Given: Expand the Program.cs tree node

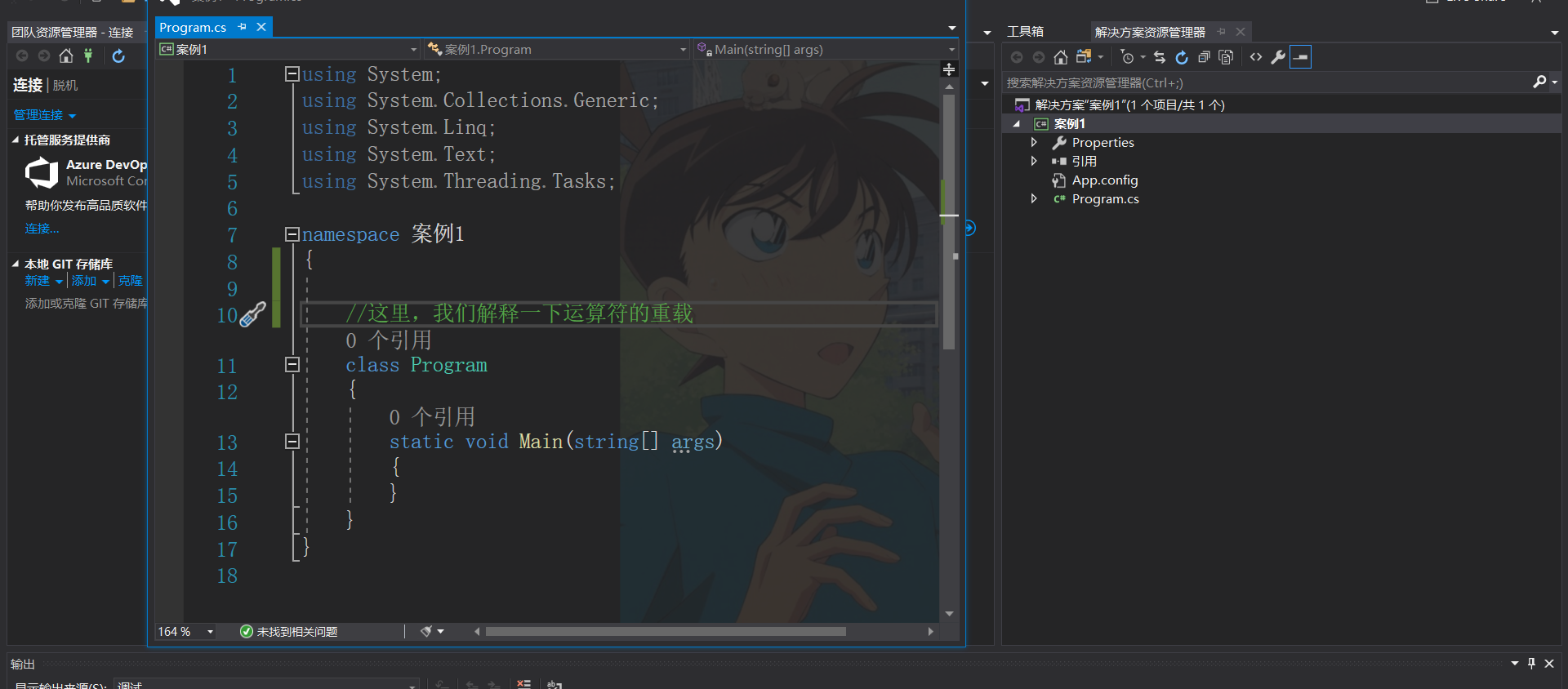Looking at the screenshot, I should pos(1034,198).
